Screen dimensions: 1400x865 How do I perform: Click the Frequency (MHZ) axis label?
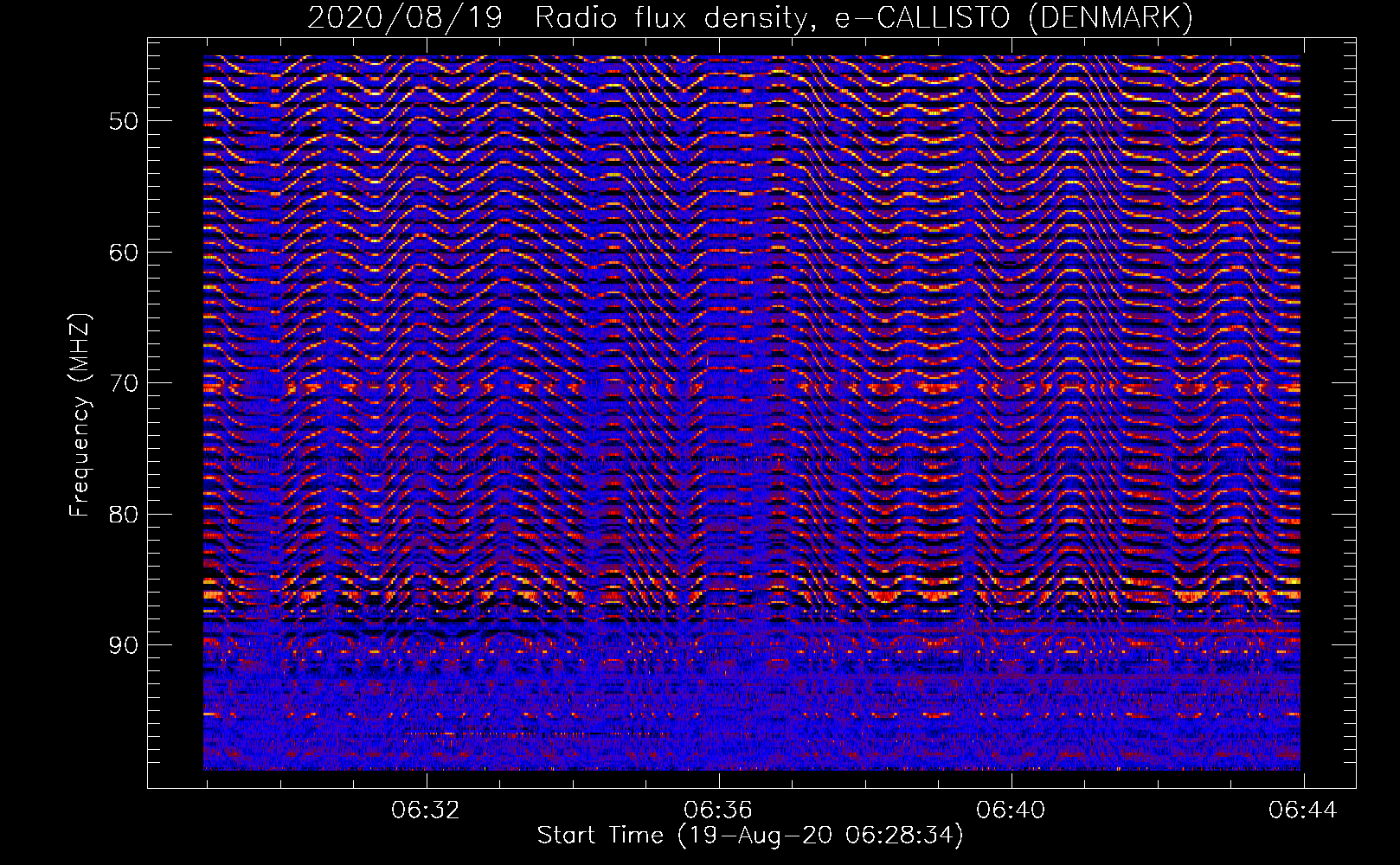[80, 415]
